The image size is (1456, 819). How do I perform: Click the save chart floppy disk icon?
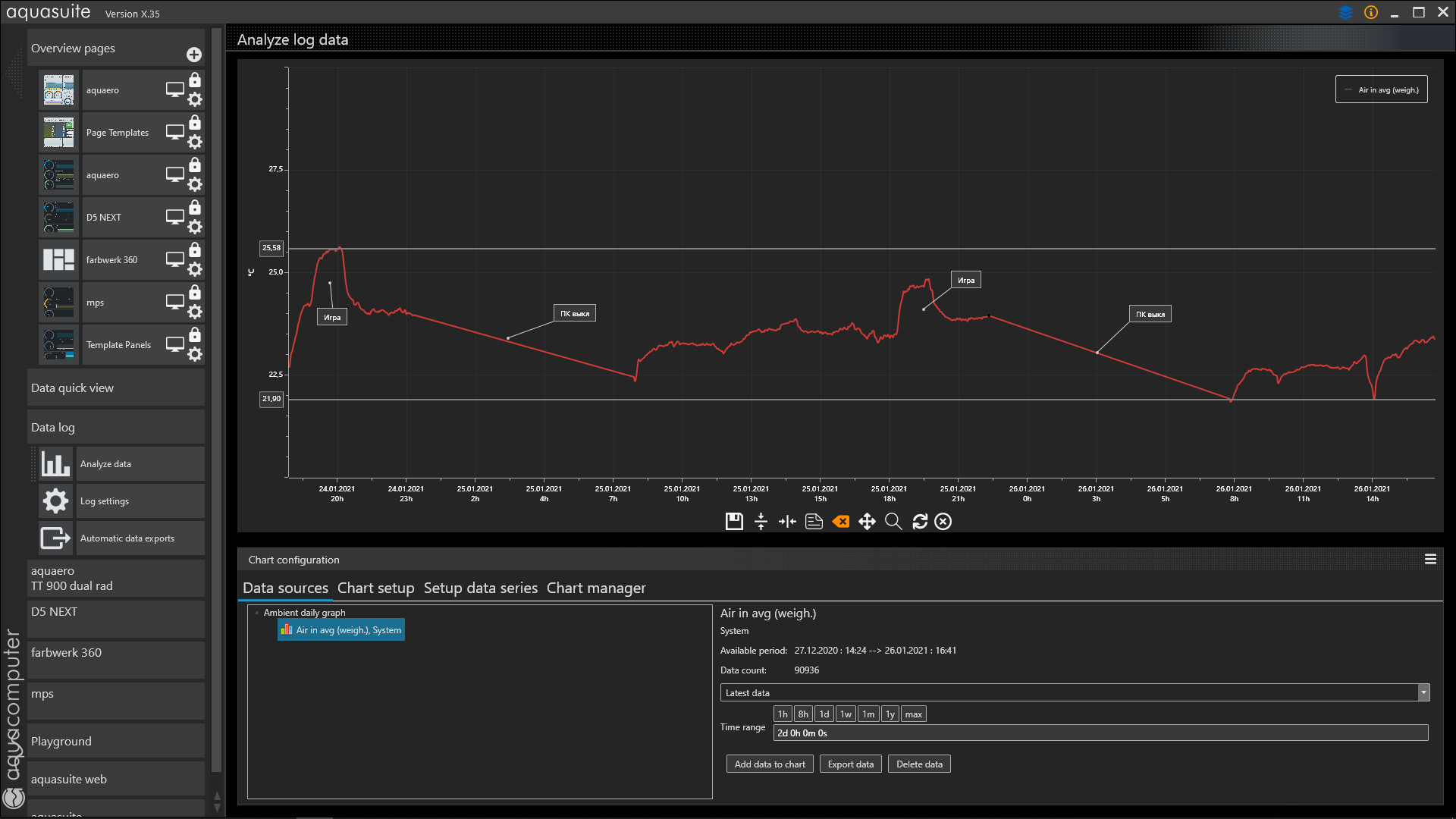[x=733, y=522]
